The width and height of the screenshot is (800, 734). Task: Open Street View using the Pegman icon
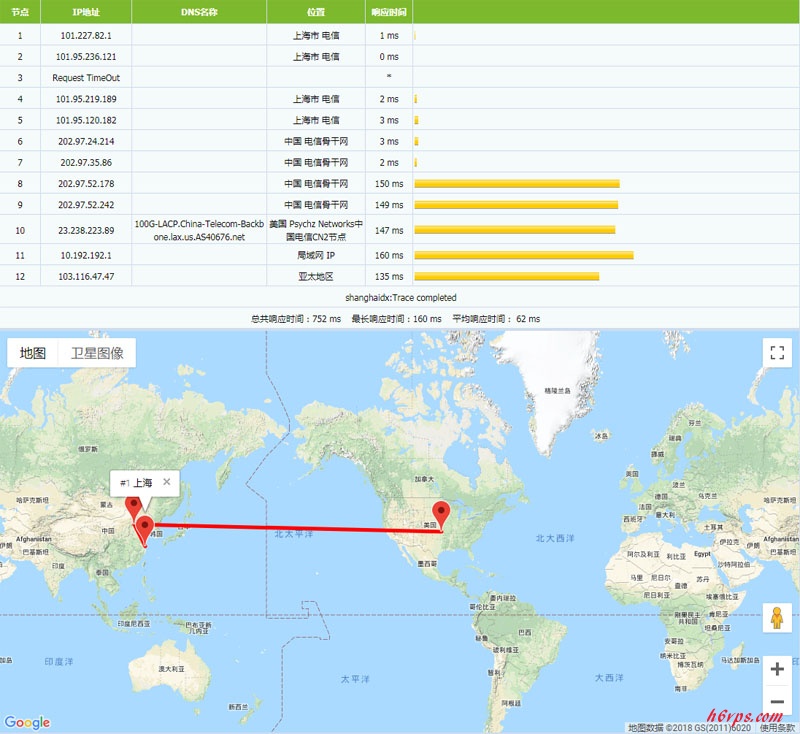[x=777, y=618]
